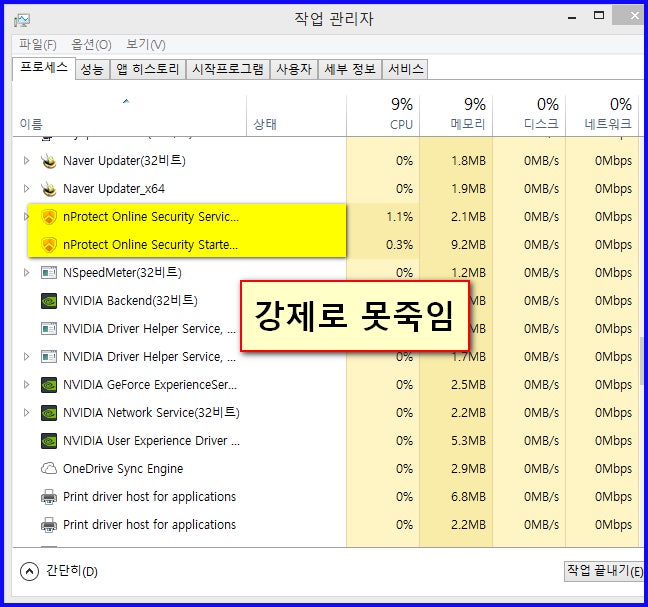The height and width of the screenshot is (607, 648).
Task: Sort by the 디스크 column header
Action: (529, 116)
